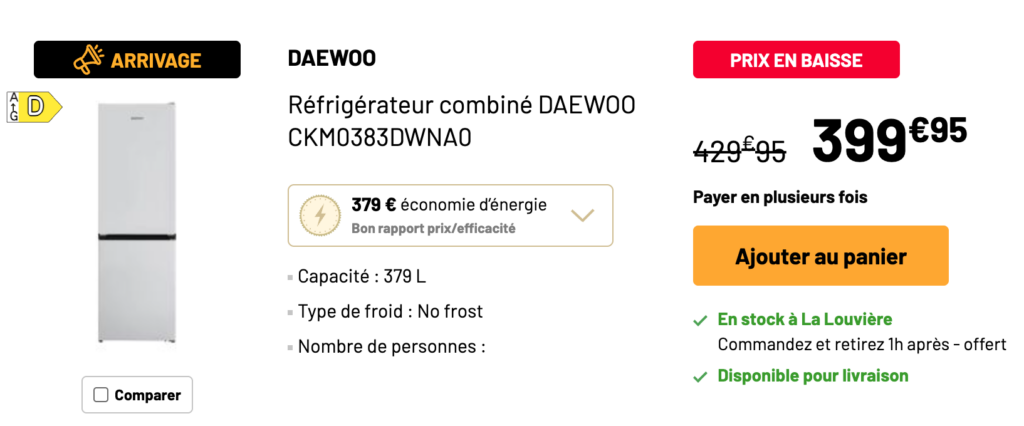Click the lightning bolt energy savings icon

click(320, 216)
